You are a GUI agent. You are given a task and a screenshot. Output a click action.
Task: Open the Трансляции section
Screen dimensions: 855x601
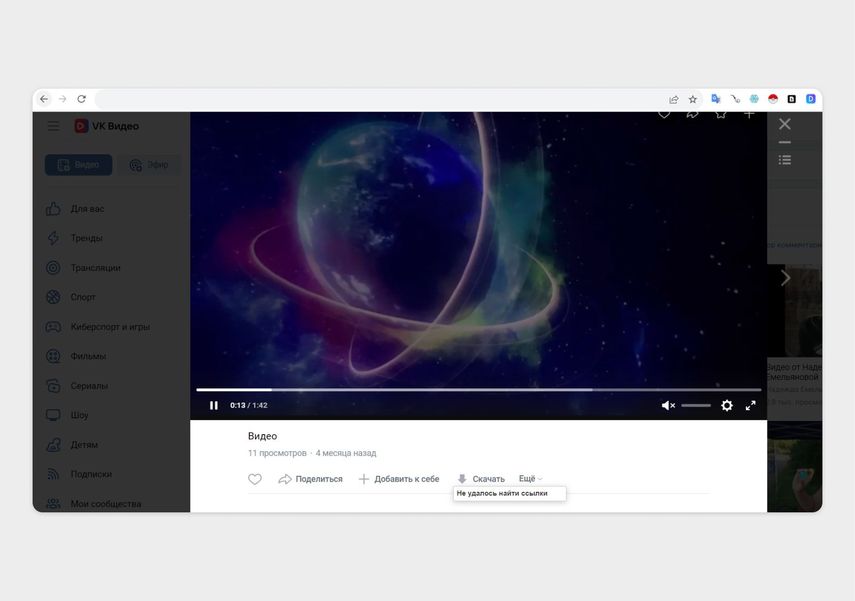tap(83, 268)
